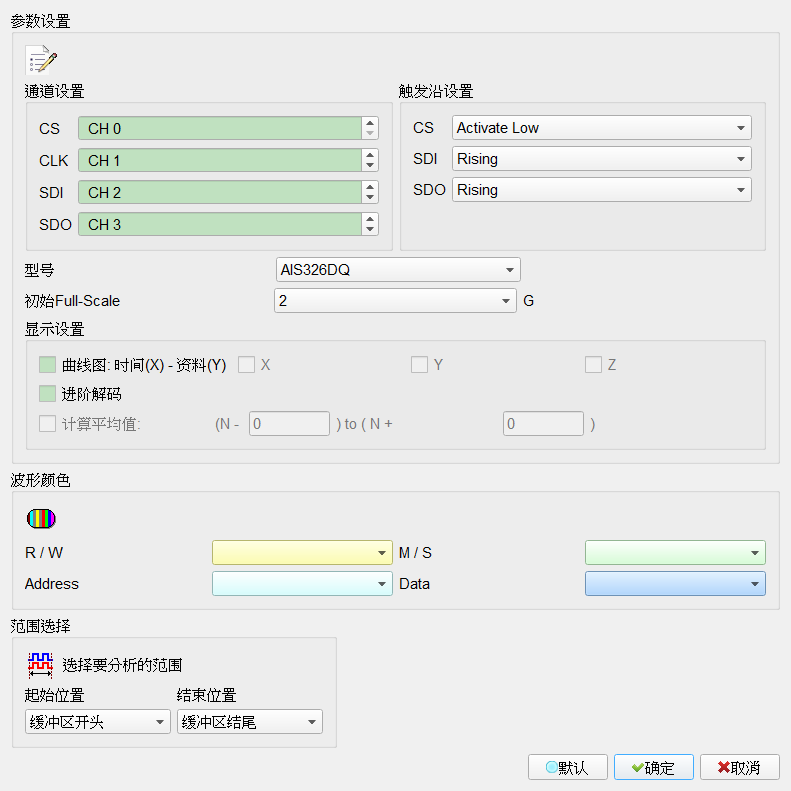The image size is (791, 791).
Task: Toggle the Z axis checkbox
Action: (593, 365)
